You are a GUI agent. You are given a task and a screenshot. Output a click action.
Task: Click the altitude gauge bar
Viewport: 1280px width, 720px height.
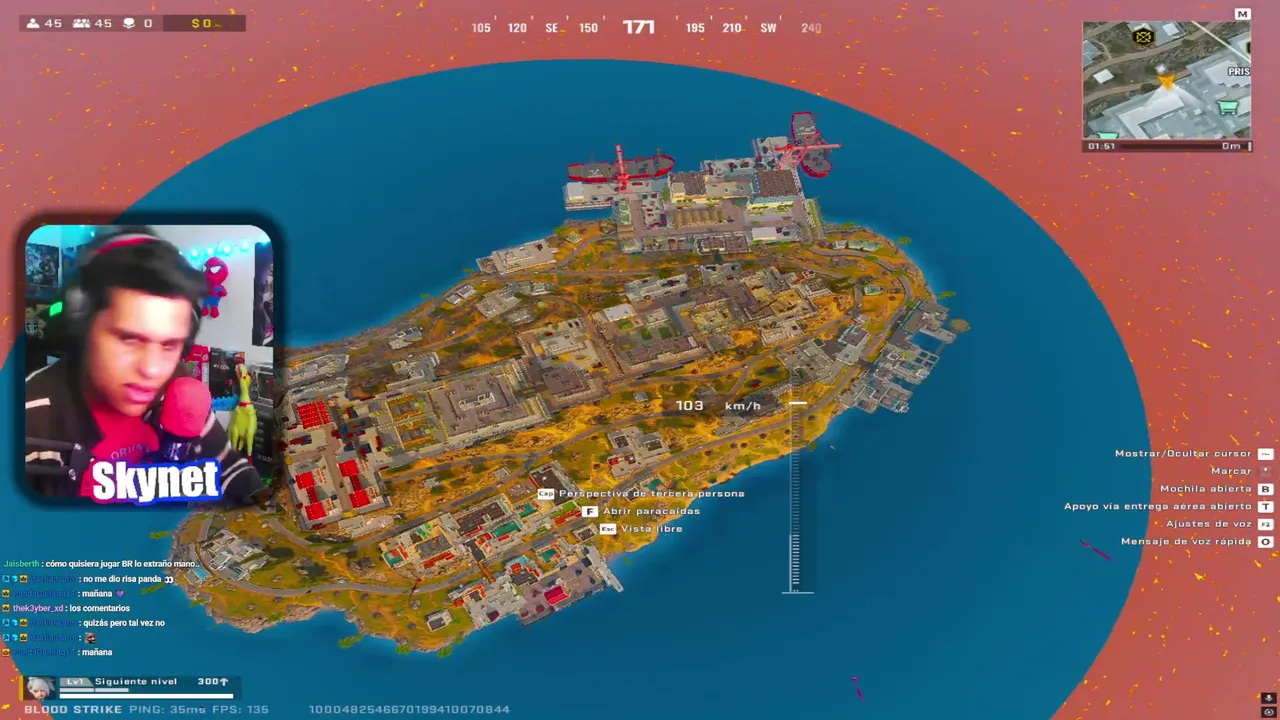point(797,497)
